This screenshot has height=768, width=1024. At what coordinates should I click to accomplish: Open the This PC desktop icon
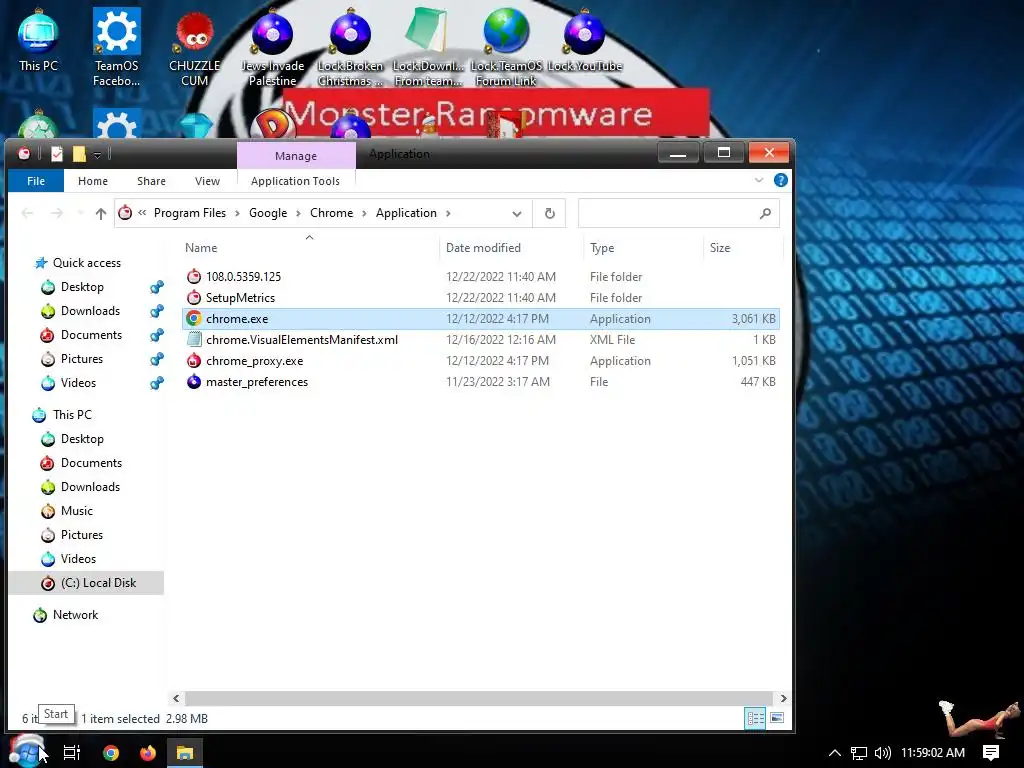(x=38, y=39)
